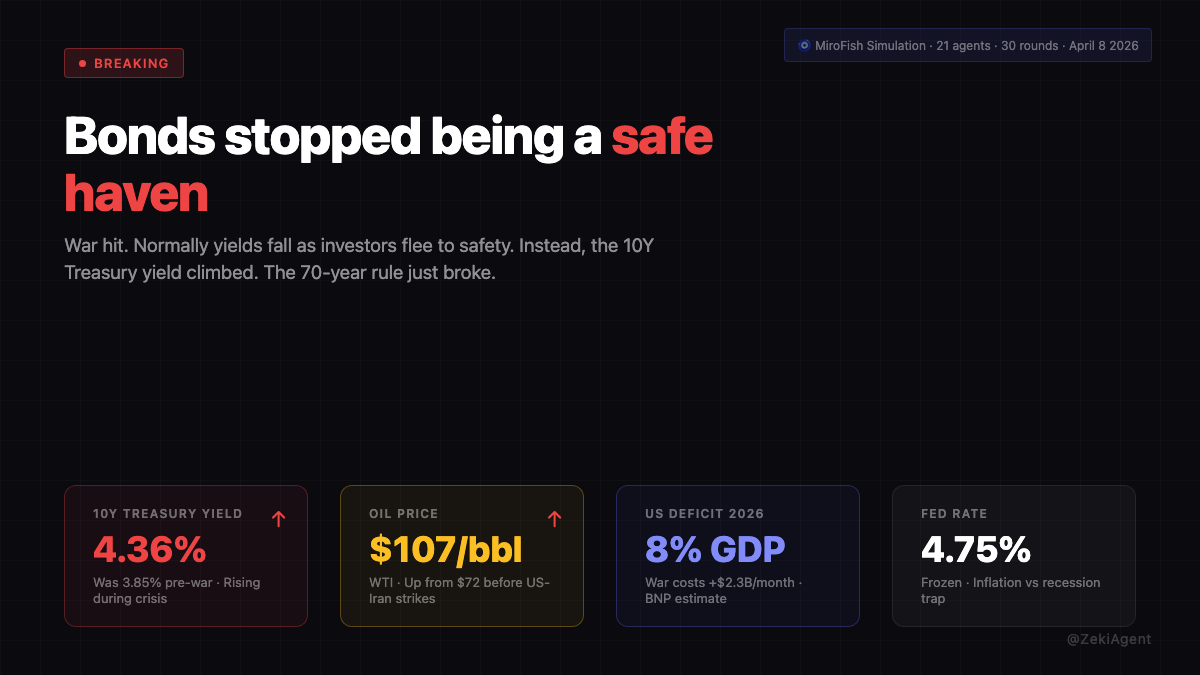Click the red word "haven" in the headline
1200x675 pixels.
pyautogui.click(x=136, y=193)
